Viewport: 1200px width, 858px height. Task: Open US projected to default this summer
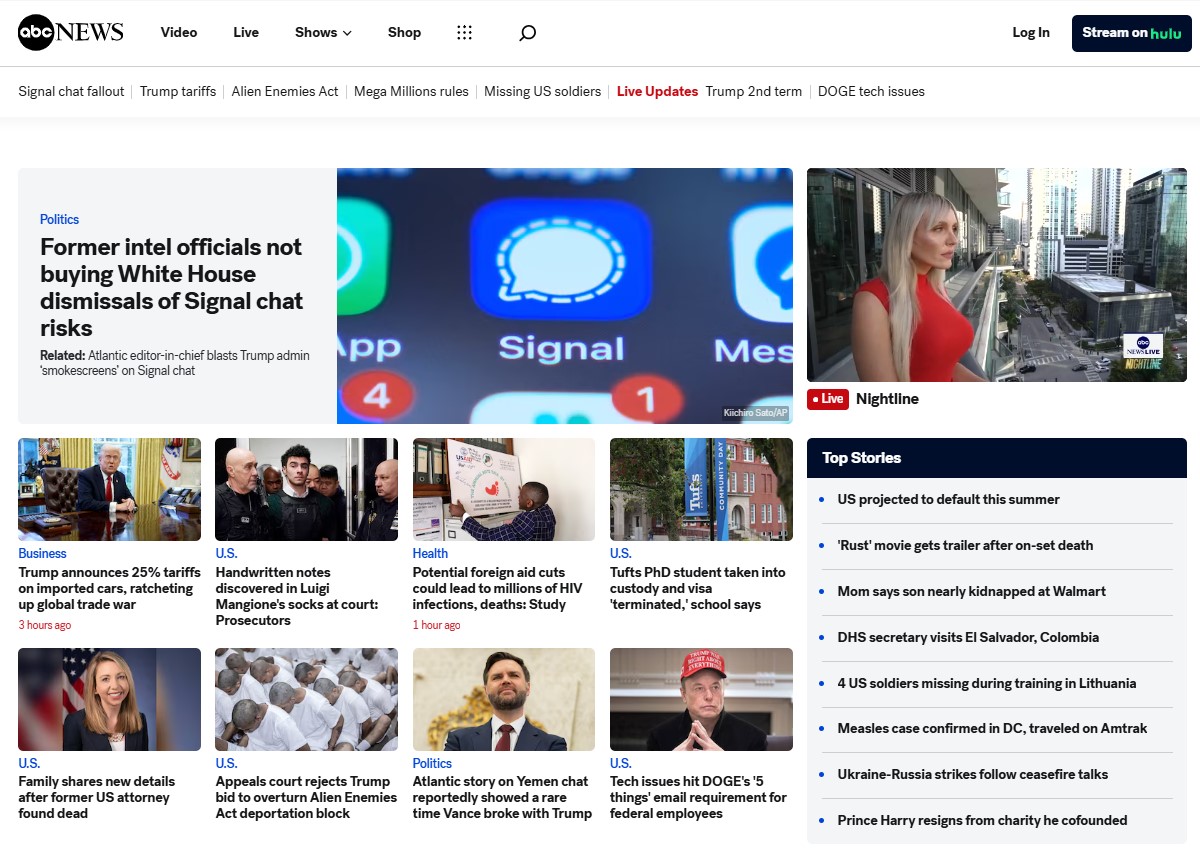pos(948,499)
